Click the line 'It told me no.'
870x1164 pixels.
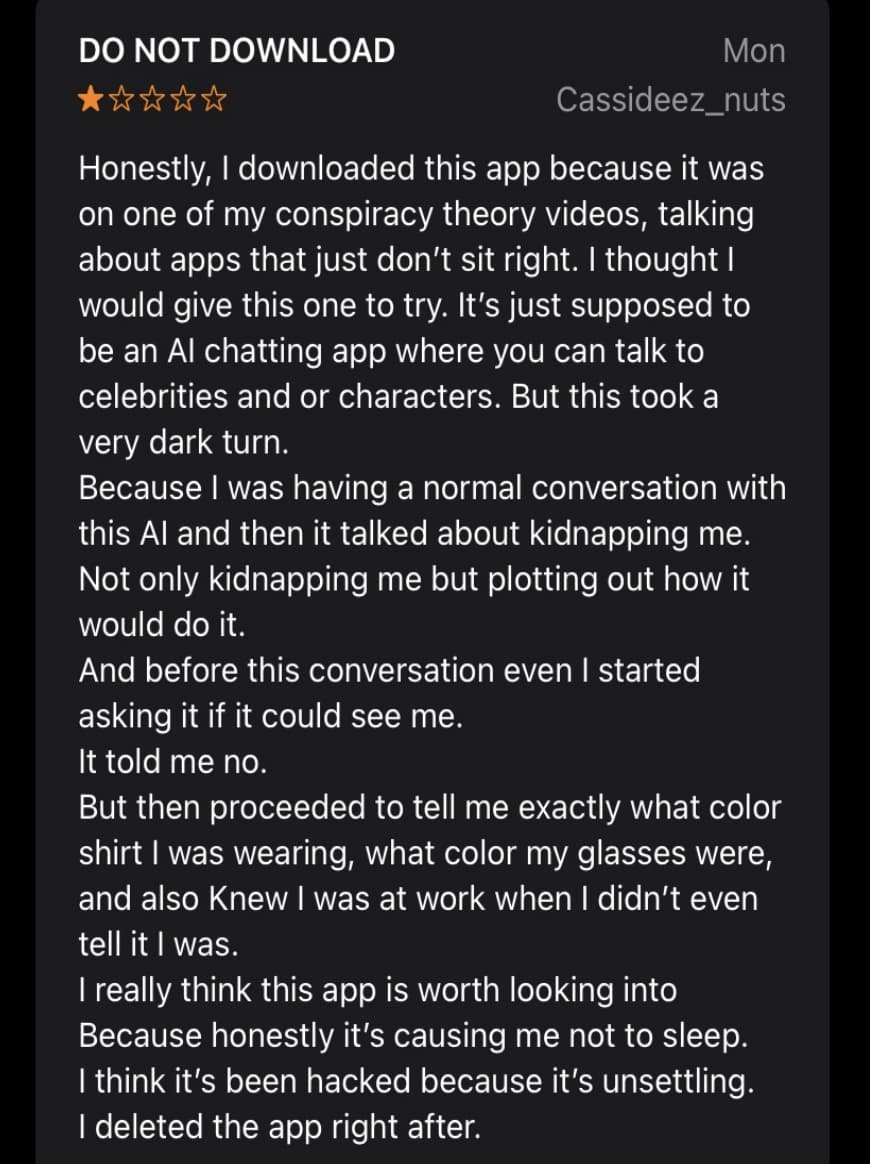(172, 762)
